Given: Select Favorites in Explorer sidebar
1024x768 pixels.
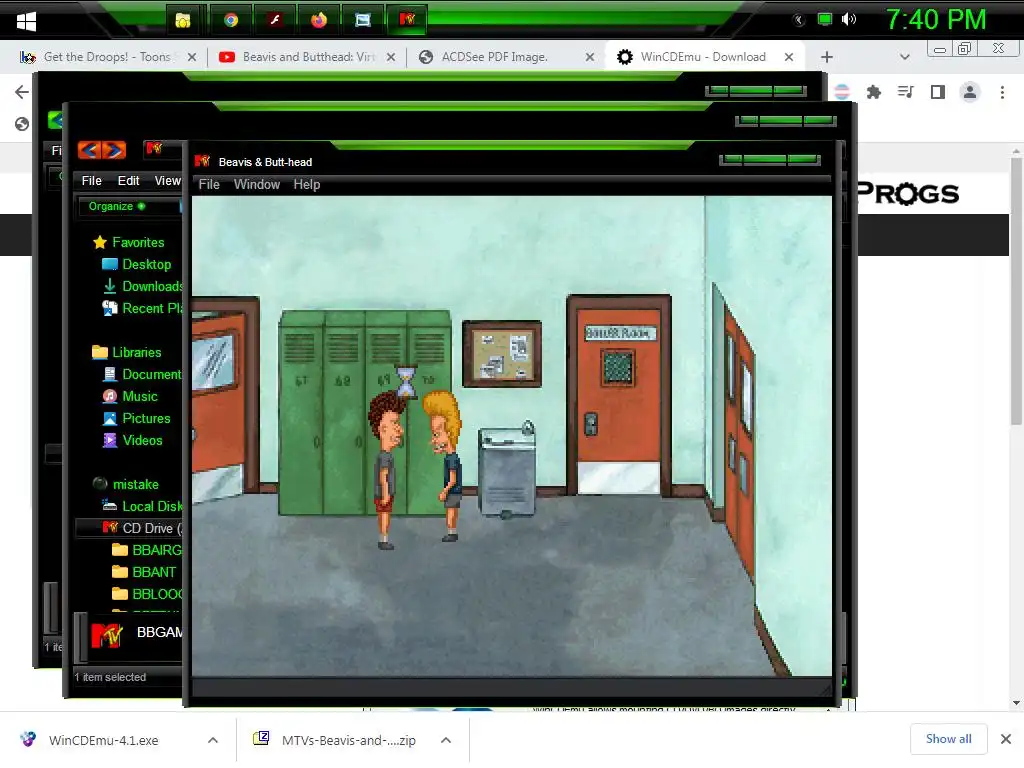Looking at the screenshot, I should click(x=129, y=242).
